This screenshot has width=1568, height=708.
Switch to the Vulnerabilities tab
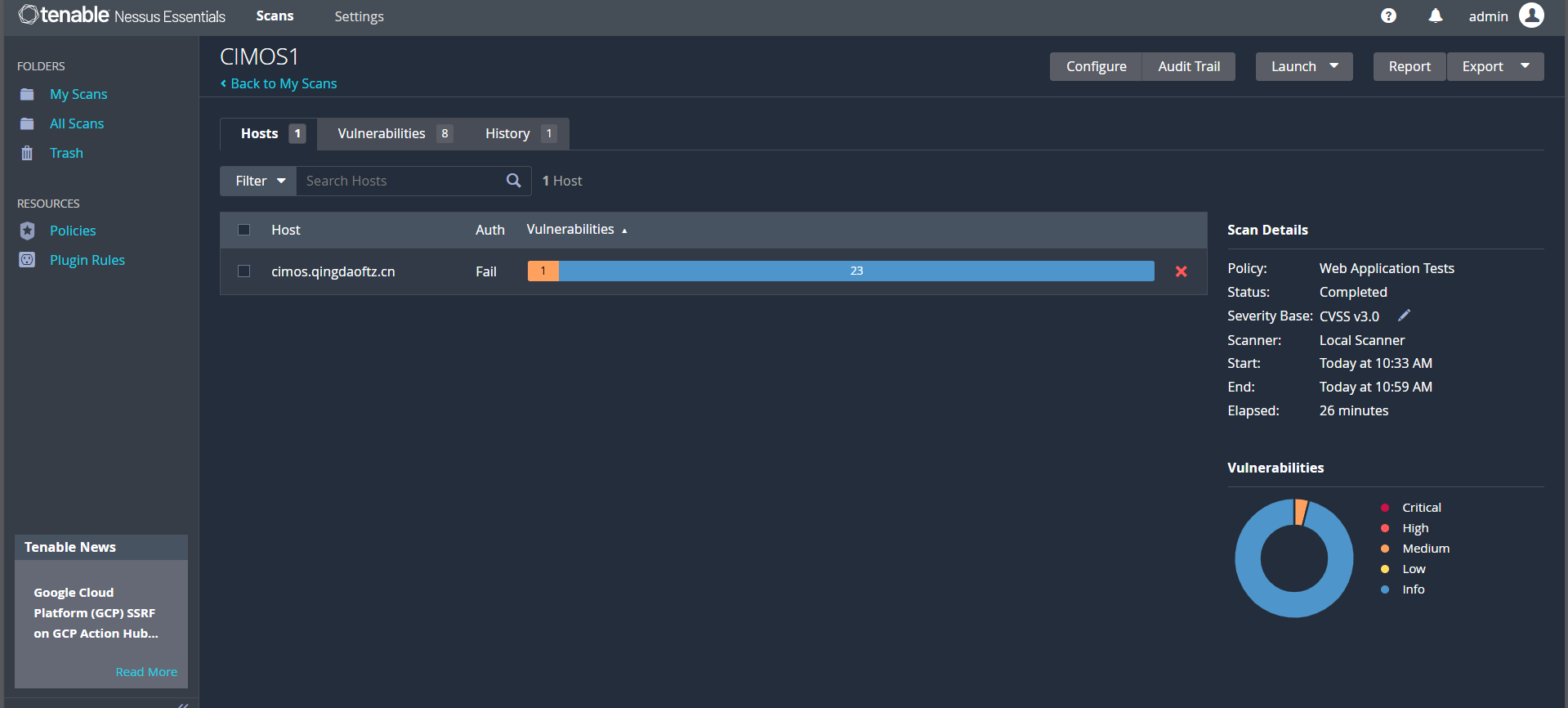pos(395,133)
